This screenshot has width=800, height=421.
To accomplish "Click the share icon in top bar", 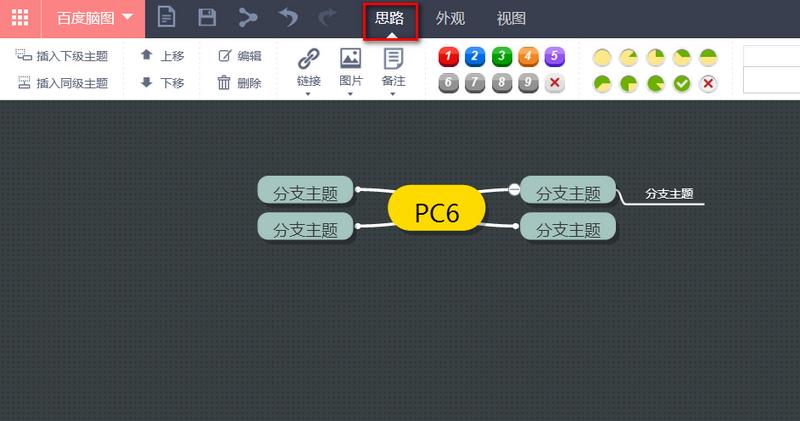I will click(248, 18).
